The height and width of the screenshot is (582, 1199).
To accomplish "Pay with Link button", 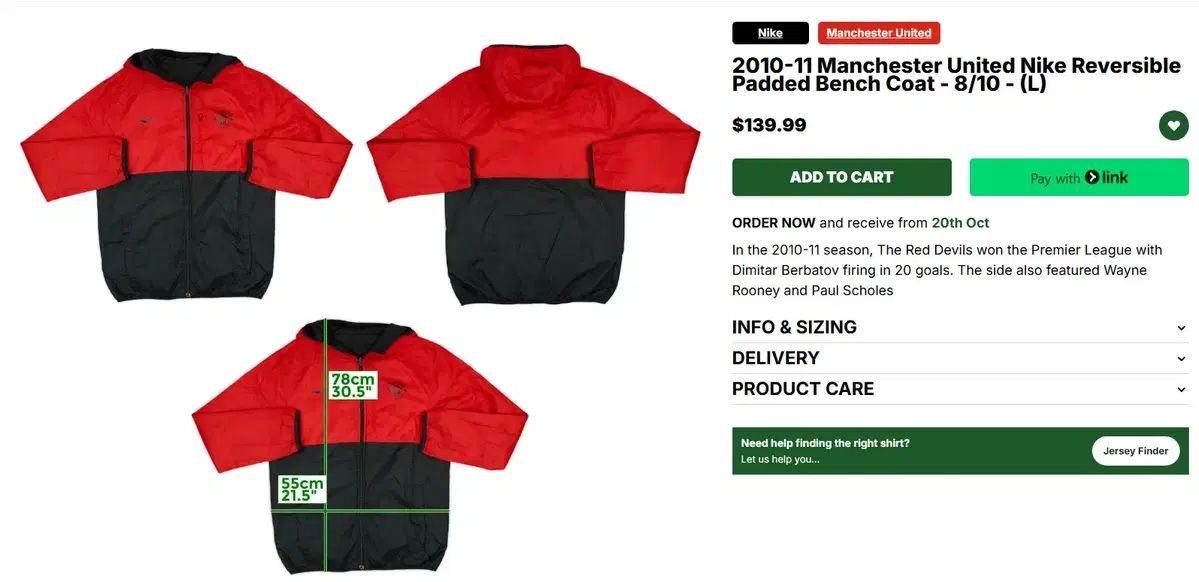I will (1079, 177).
